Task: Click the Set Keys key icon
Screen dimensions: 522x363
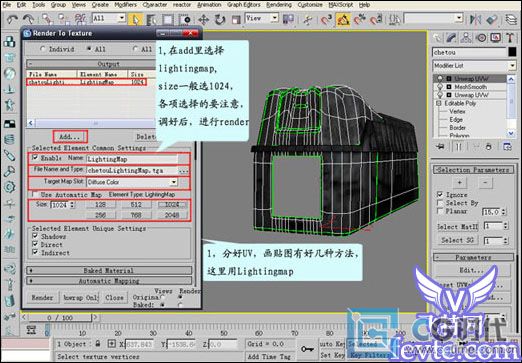Action: tap(307, 349)
